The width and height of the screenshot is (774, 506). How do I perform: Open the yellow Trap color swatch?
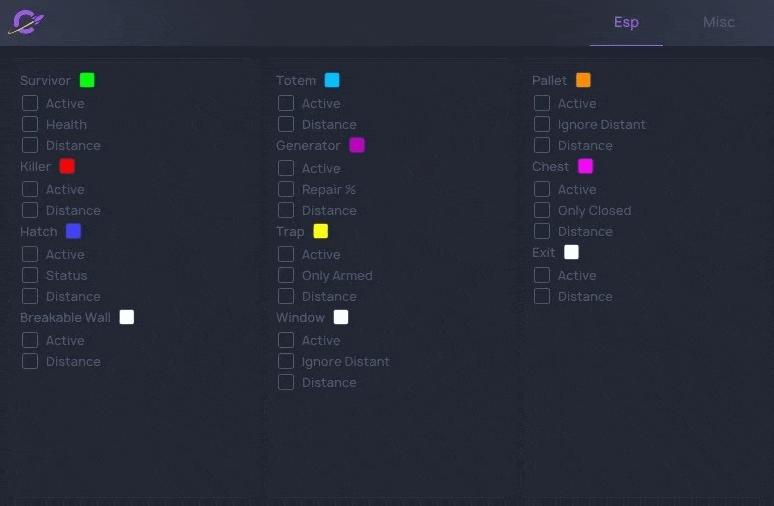321,231
